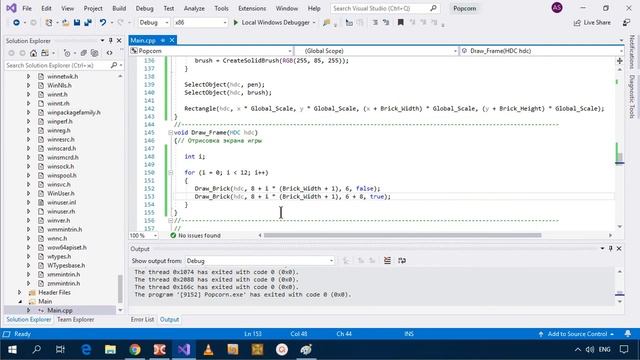This screenshot has height=360, width=640.
Task: Click the Navigate Backward toolbar icon
Action: [16, 22]
